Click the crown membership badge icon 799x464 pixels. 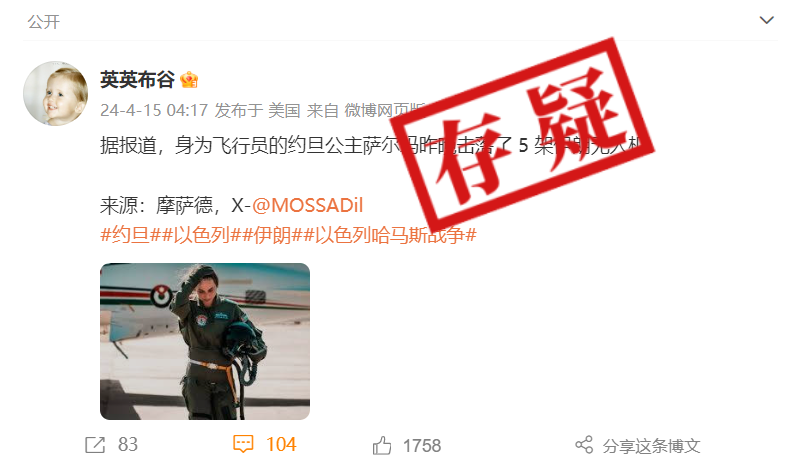point(189,80)
